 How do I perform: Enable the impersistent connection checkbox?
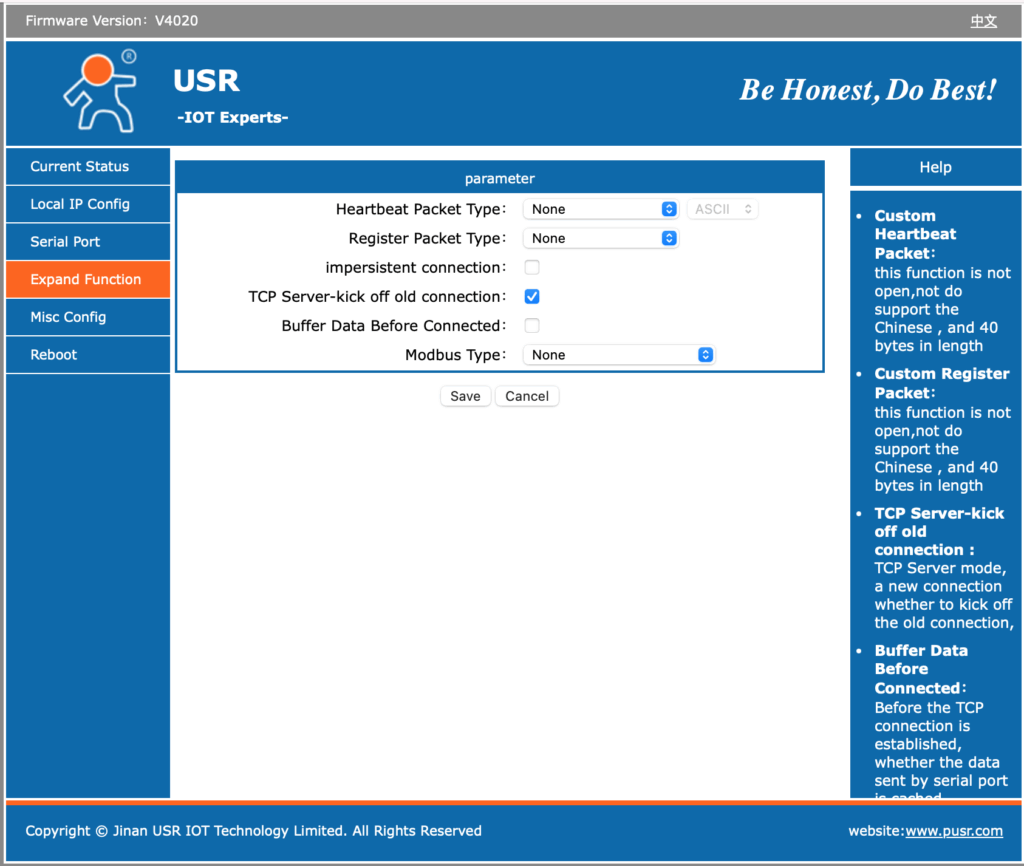(532, 268)
